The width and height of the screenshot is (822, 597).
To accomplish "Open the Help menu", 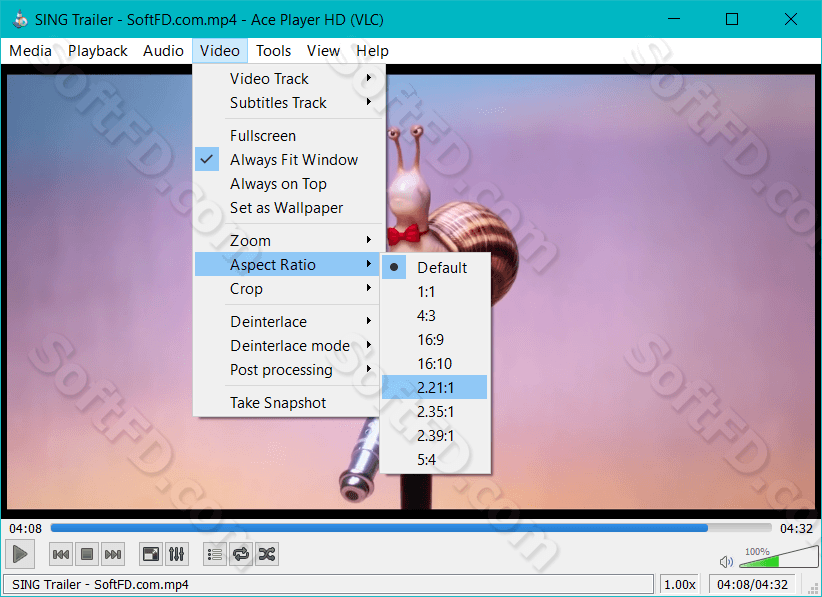I will coord(372,51).
